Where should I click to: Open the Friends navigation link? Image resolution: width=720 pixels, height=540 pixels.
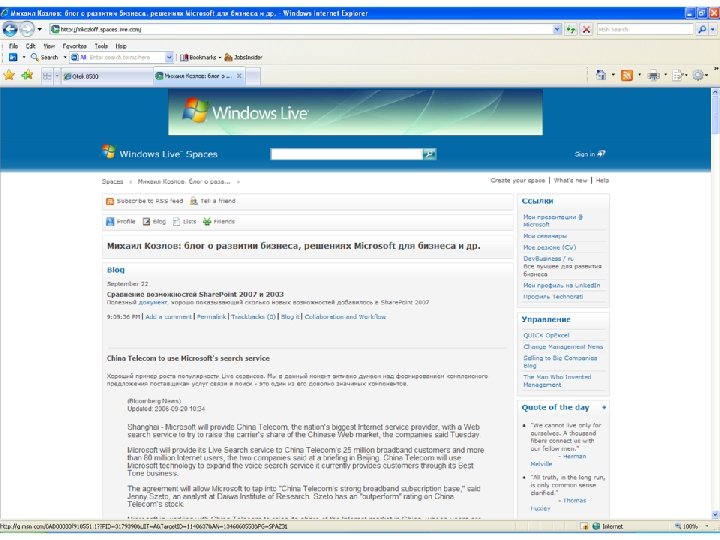coord(219,222)
